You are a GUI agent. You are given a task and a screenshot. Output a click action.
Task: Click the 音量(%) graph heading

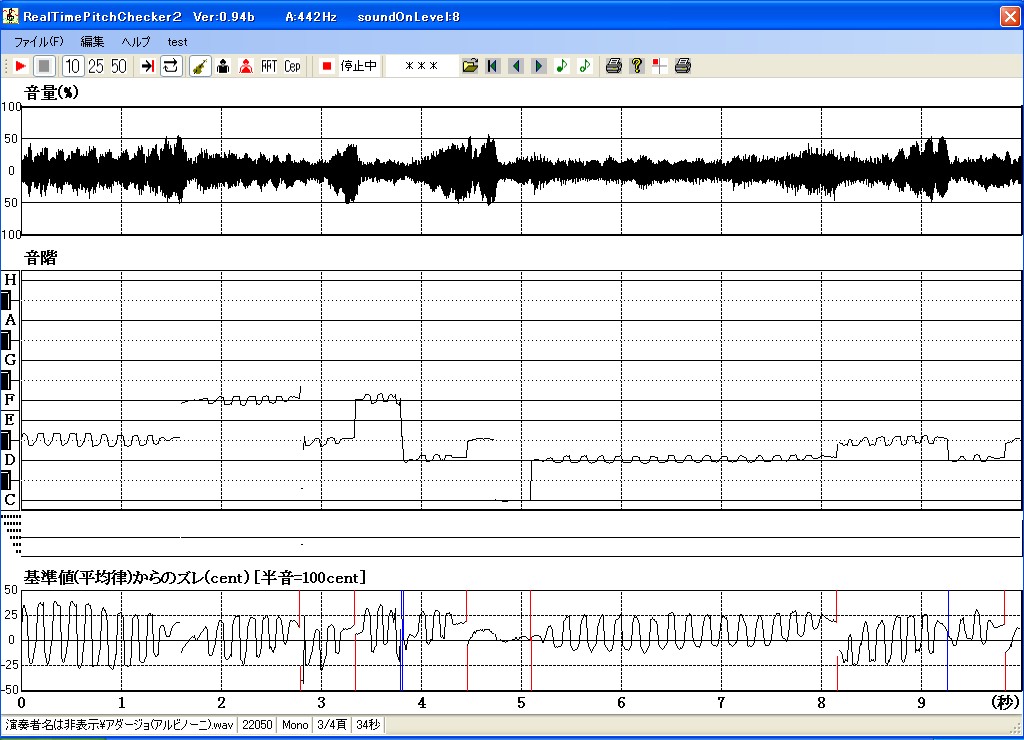pos(51,93)
